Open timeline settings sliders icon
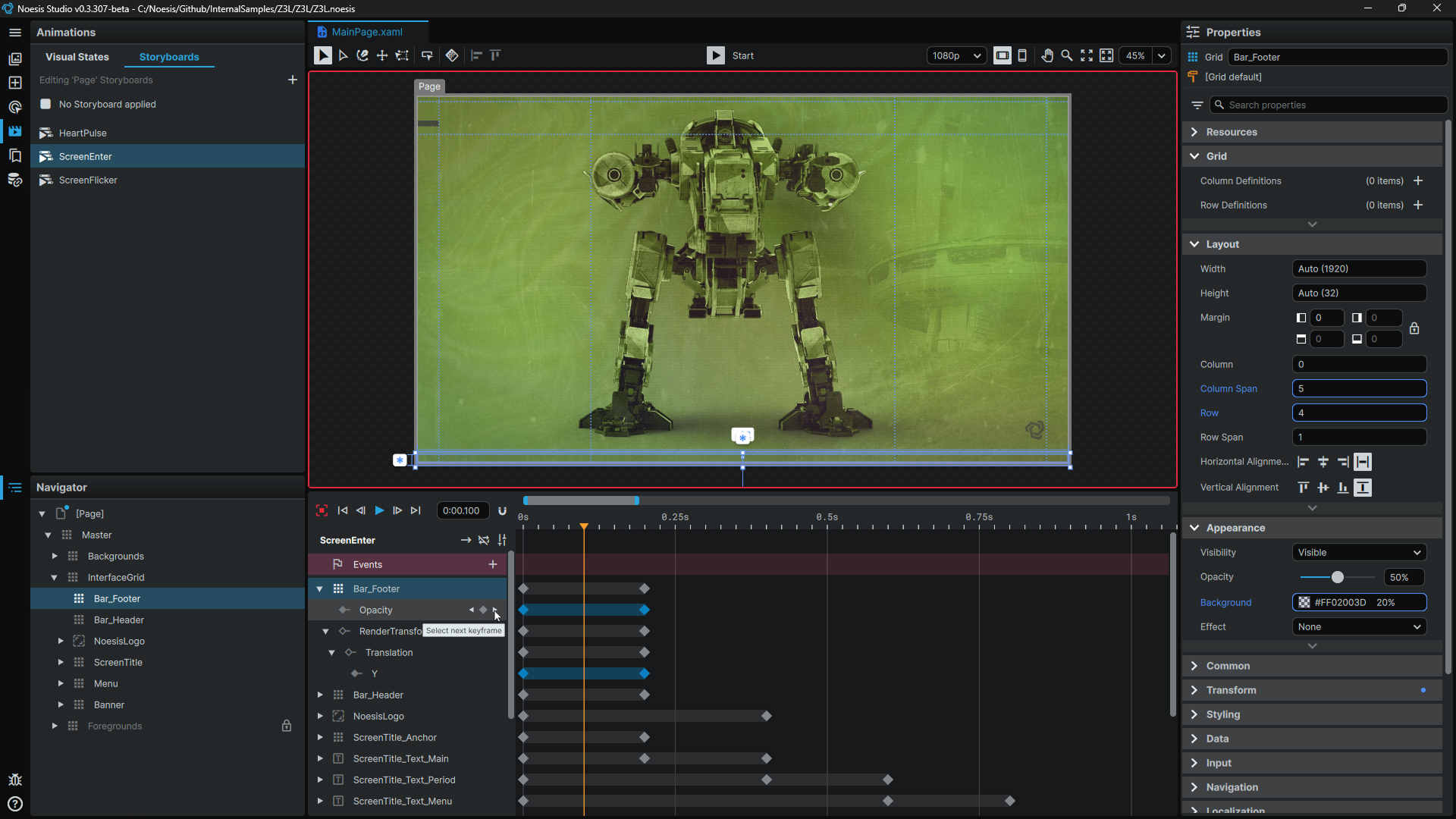1456x819 pixels. coord(502,540)
